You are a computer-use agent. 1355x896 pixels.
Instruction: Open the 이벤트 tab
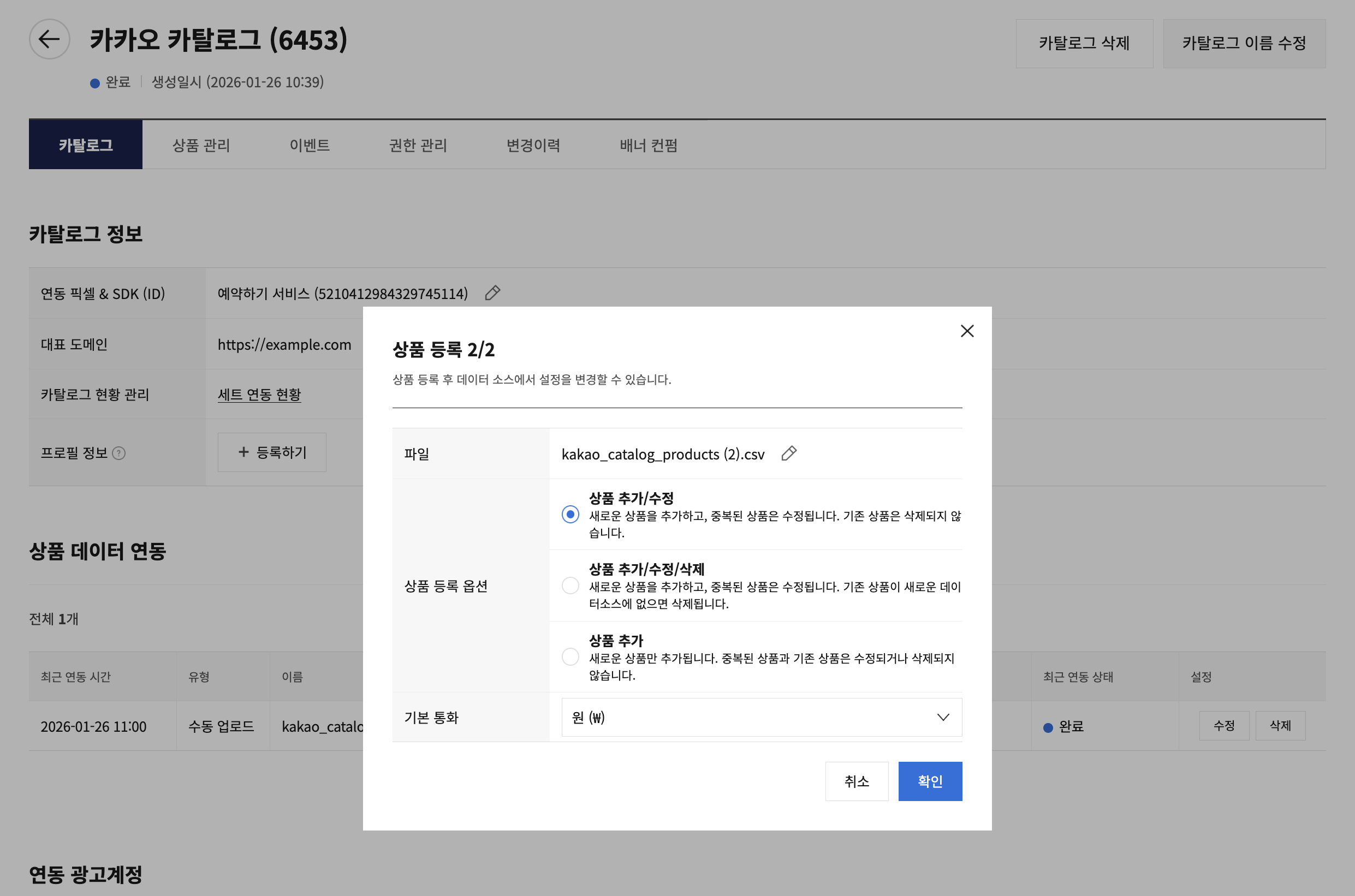[x=310, y=145]
